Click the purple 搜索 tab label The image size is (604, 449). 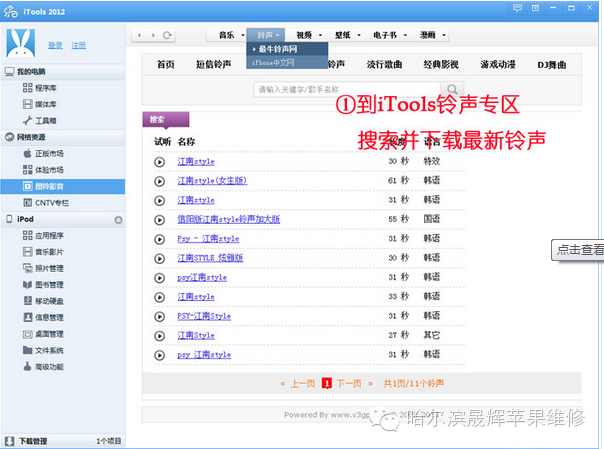pyautogui.click(x=166, y=120)
